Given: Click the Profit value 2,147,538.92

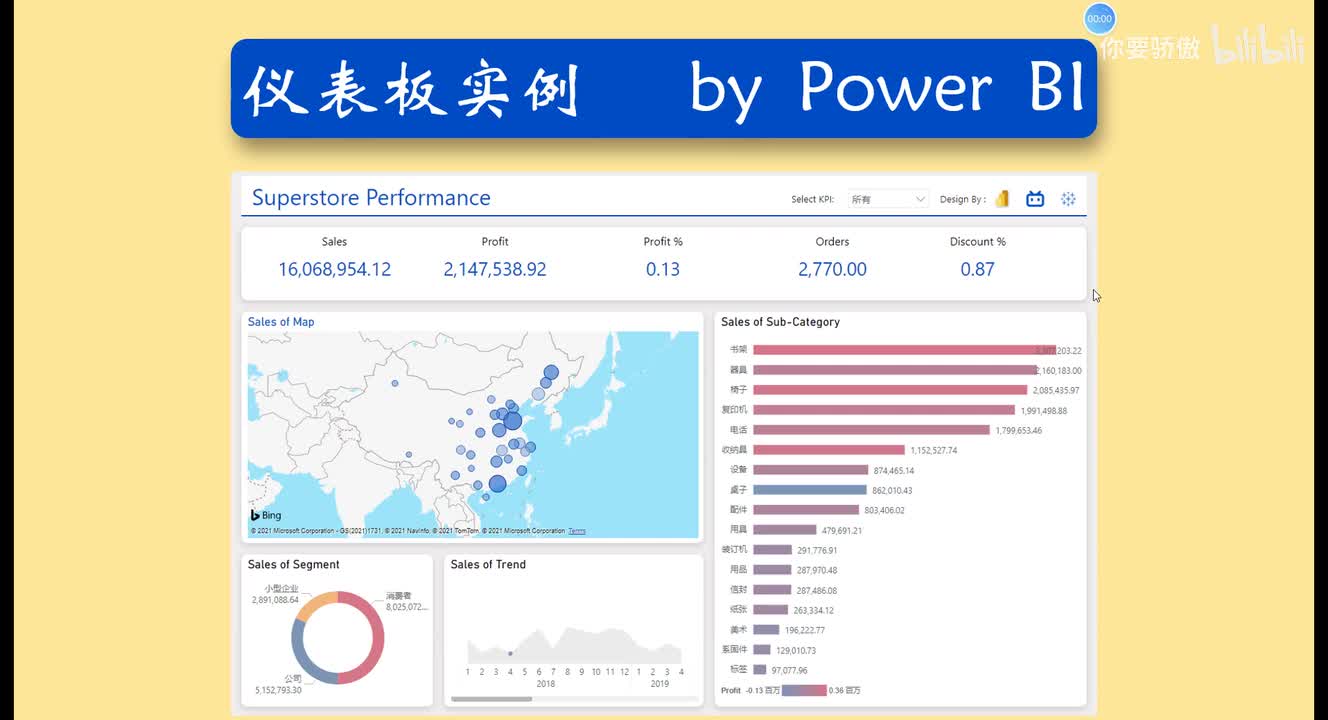Looking at the screenshot, I should tap(495, 269).
